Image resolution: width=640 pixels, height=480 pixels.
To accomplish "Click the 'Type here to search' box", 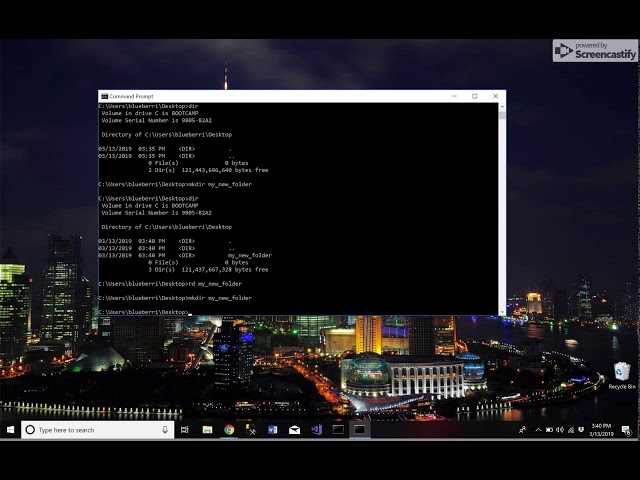I will (98, 430).
